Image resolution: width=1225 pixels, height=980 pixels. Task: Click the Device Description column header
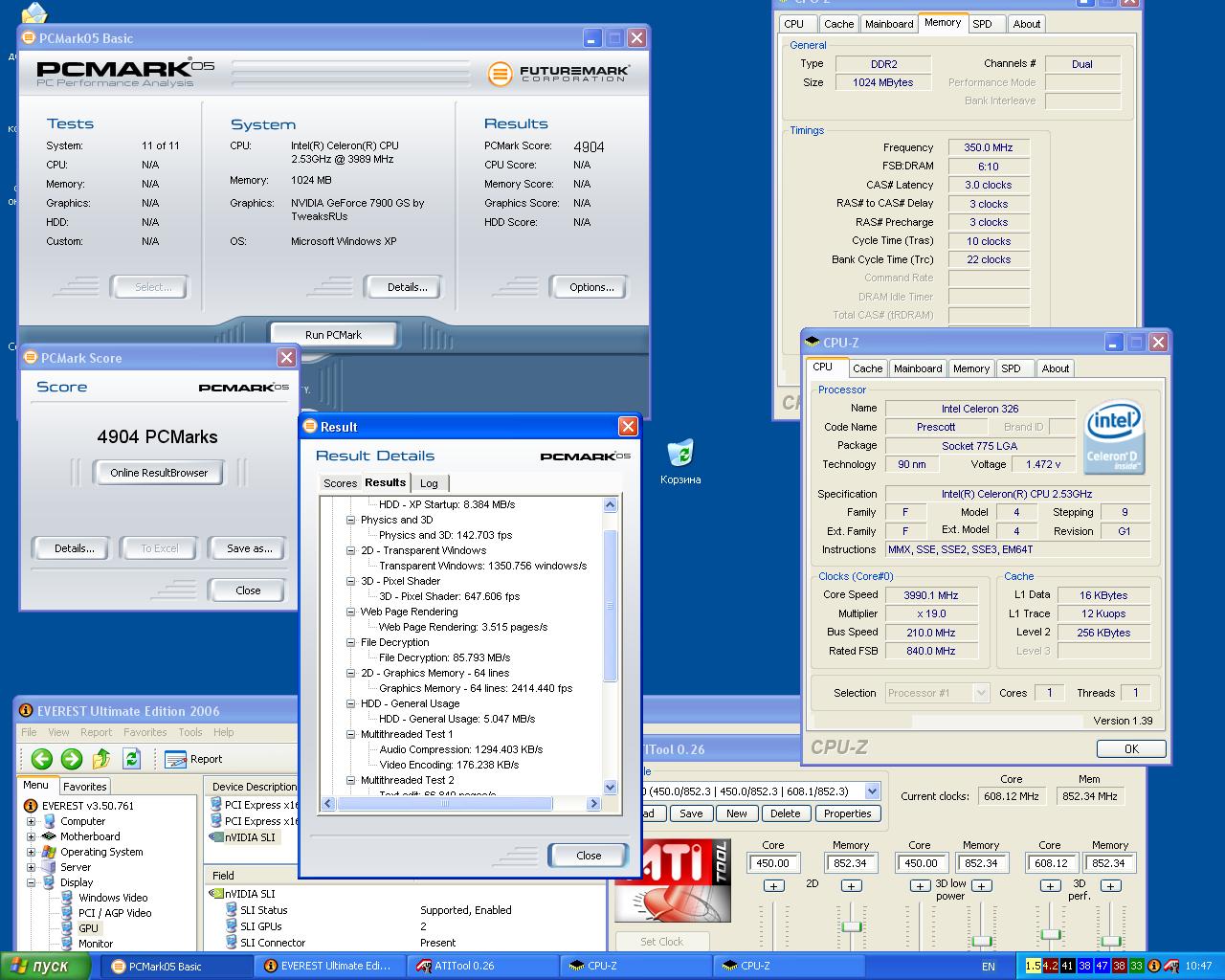[x=254, y=787]
